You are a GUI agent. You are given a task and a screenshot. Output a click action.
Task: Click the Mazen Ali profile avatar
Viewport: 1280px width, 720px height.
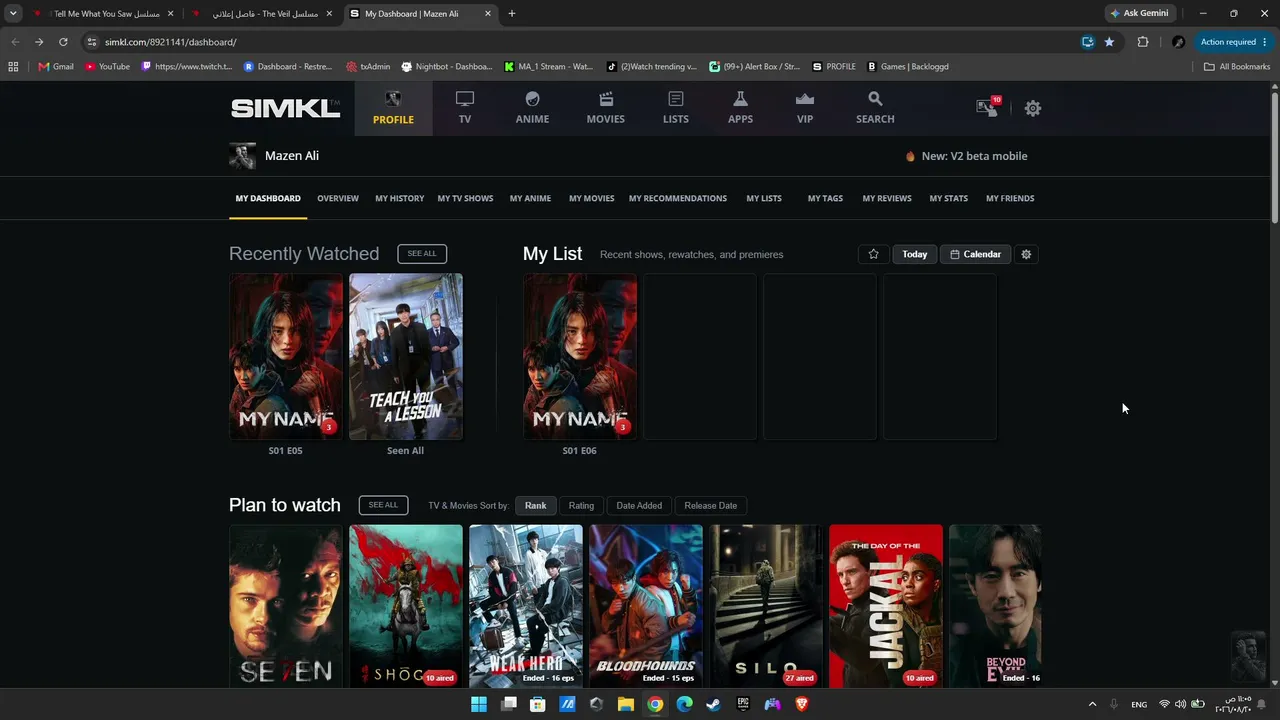pos(242,156)
